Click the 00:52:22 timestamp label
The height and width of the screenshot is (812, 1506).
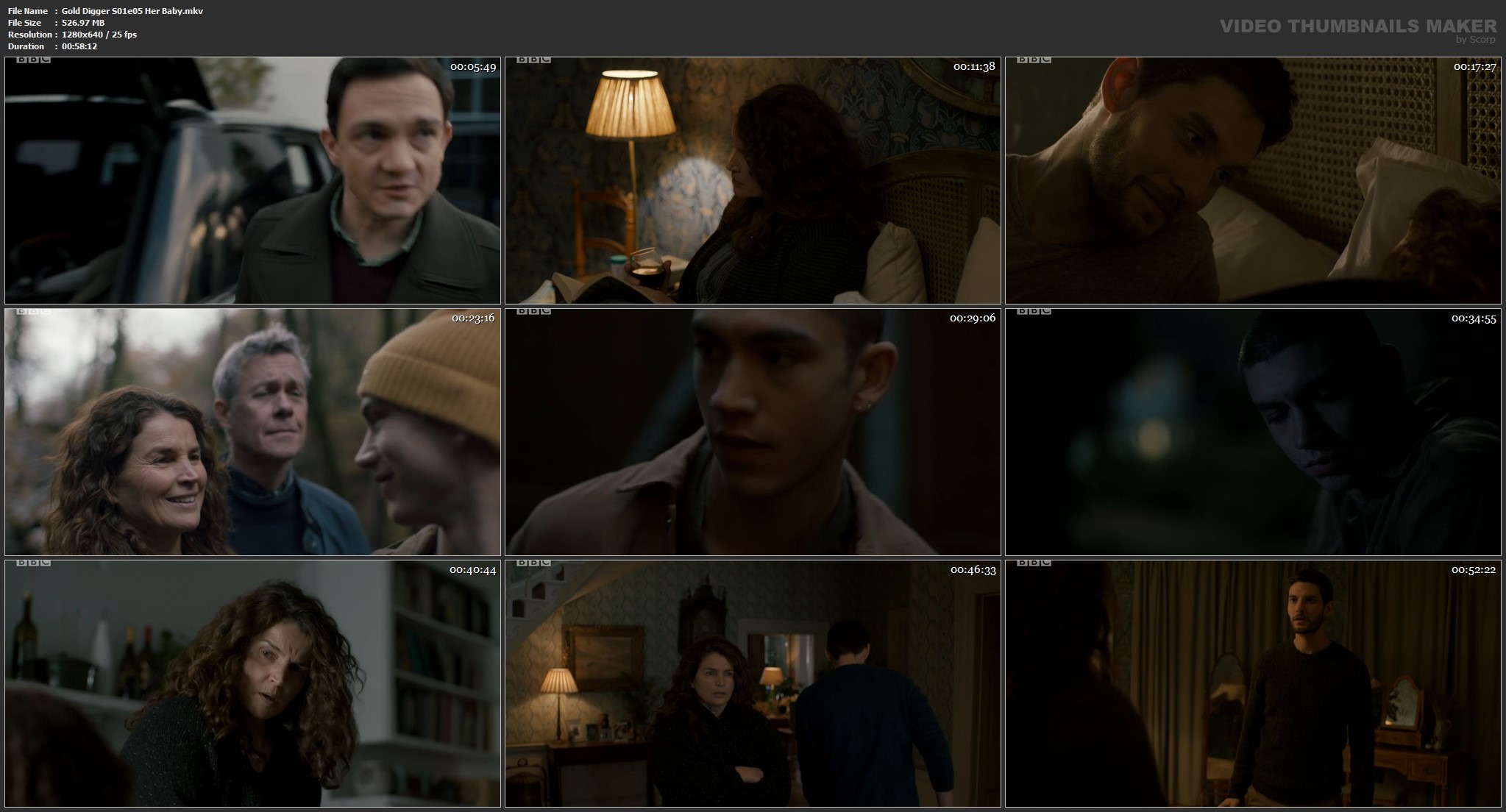[x=1473, y=570]
